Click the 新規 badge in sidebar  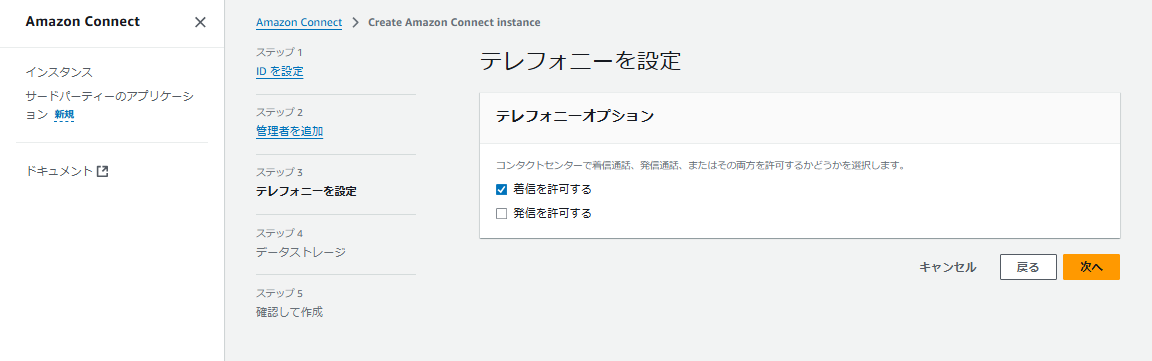click(64, 115)
